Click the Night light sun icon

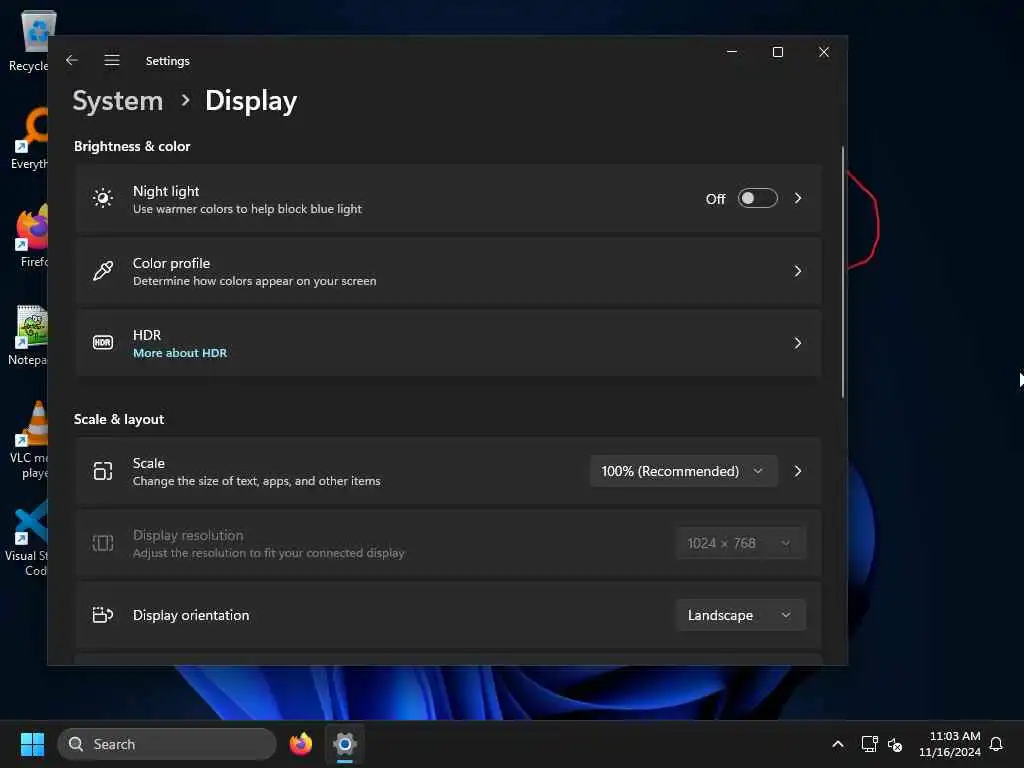click(103, 198)
